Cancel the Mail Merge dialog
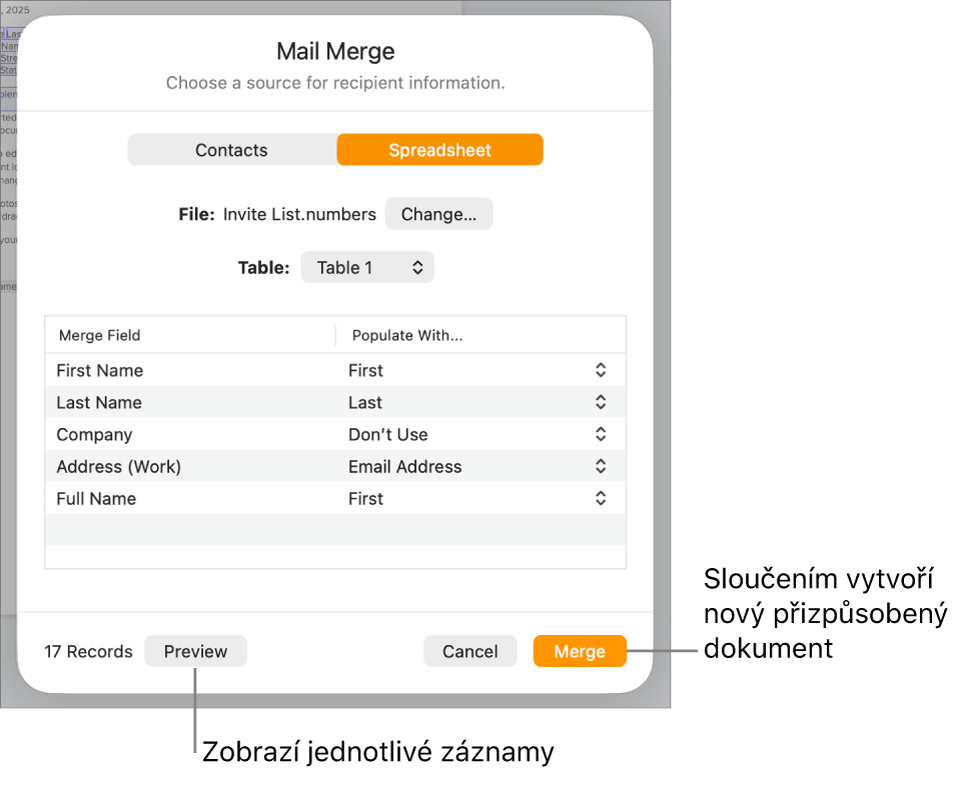Viewport: 964px width, 806px height. 470,651
